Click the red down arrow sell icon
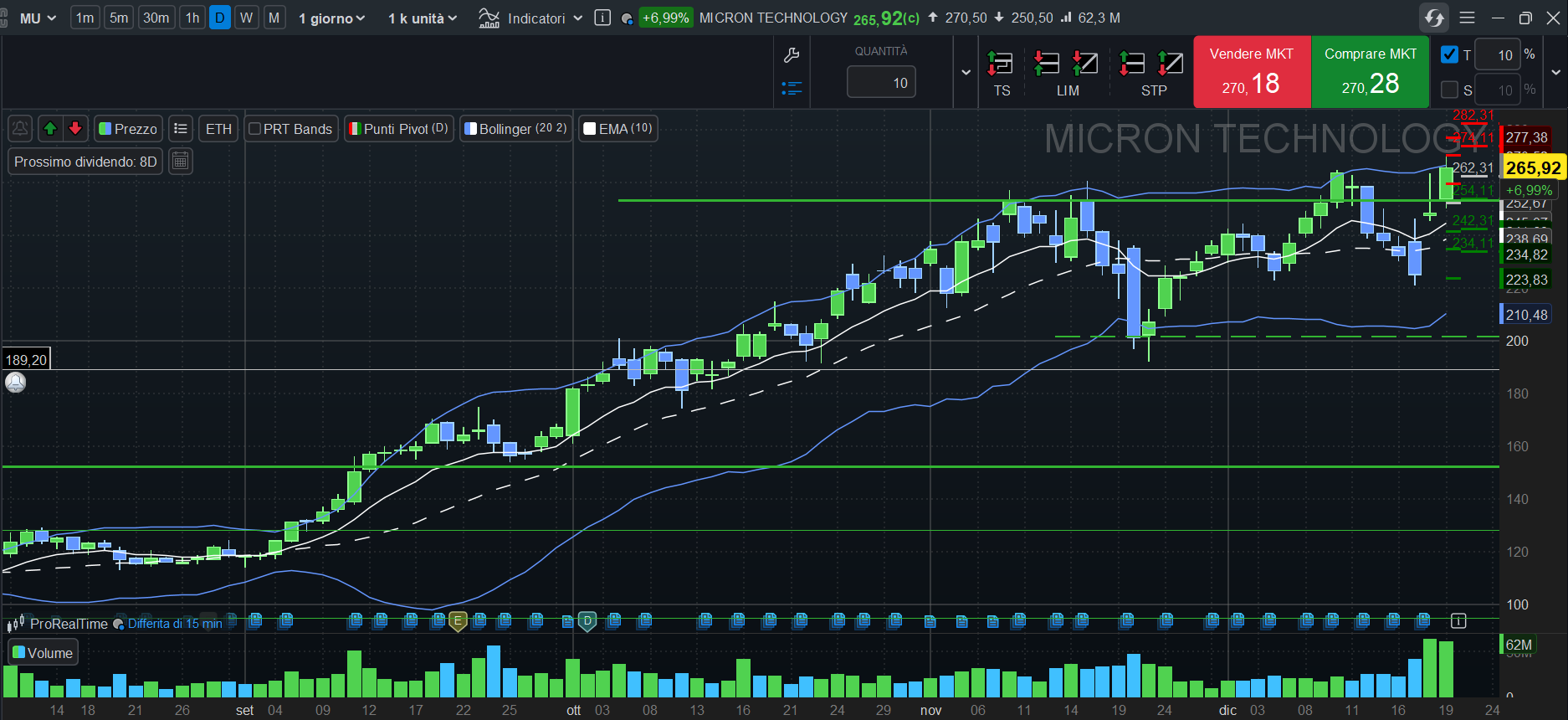 (x=75, y=128)
